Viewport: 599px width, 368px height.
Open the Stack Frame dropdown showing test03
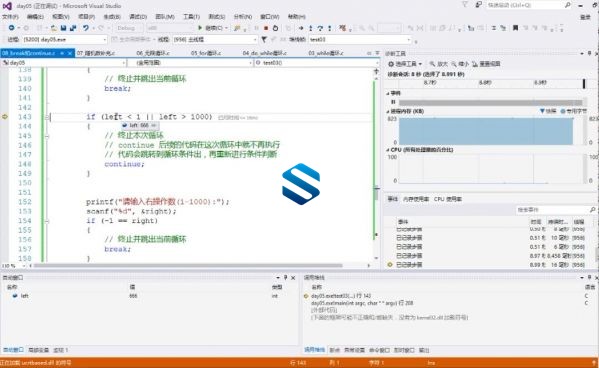click(x=360, y=39)
